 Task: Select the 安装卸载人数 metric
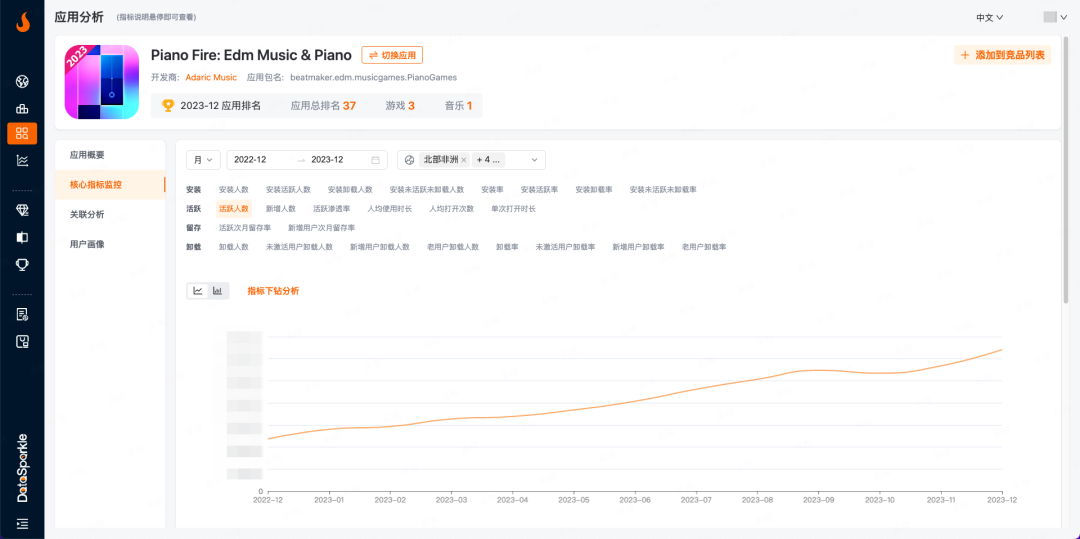(x=350, y=189)
